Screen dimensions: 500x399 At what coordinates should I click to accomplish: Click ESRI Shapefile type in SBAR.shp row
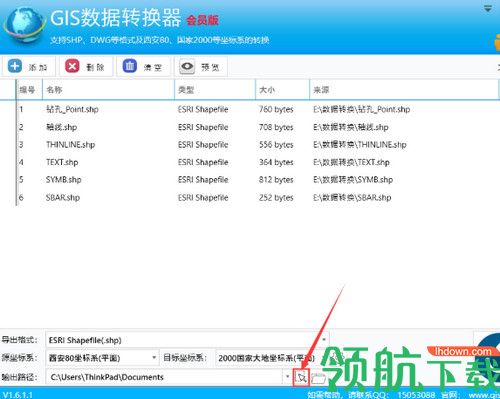pos(203,197)
